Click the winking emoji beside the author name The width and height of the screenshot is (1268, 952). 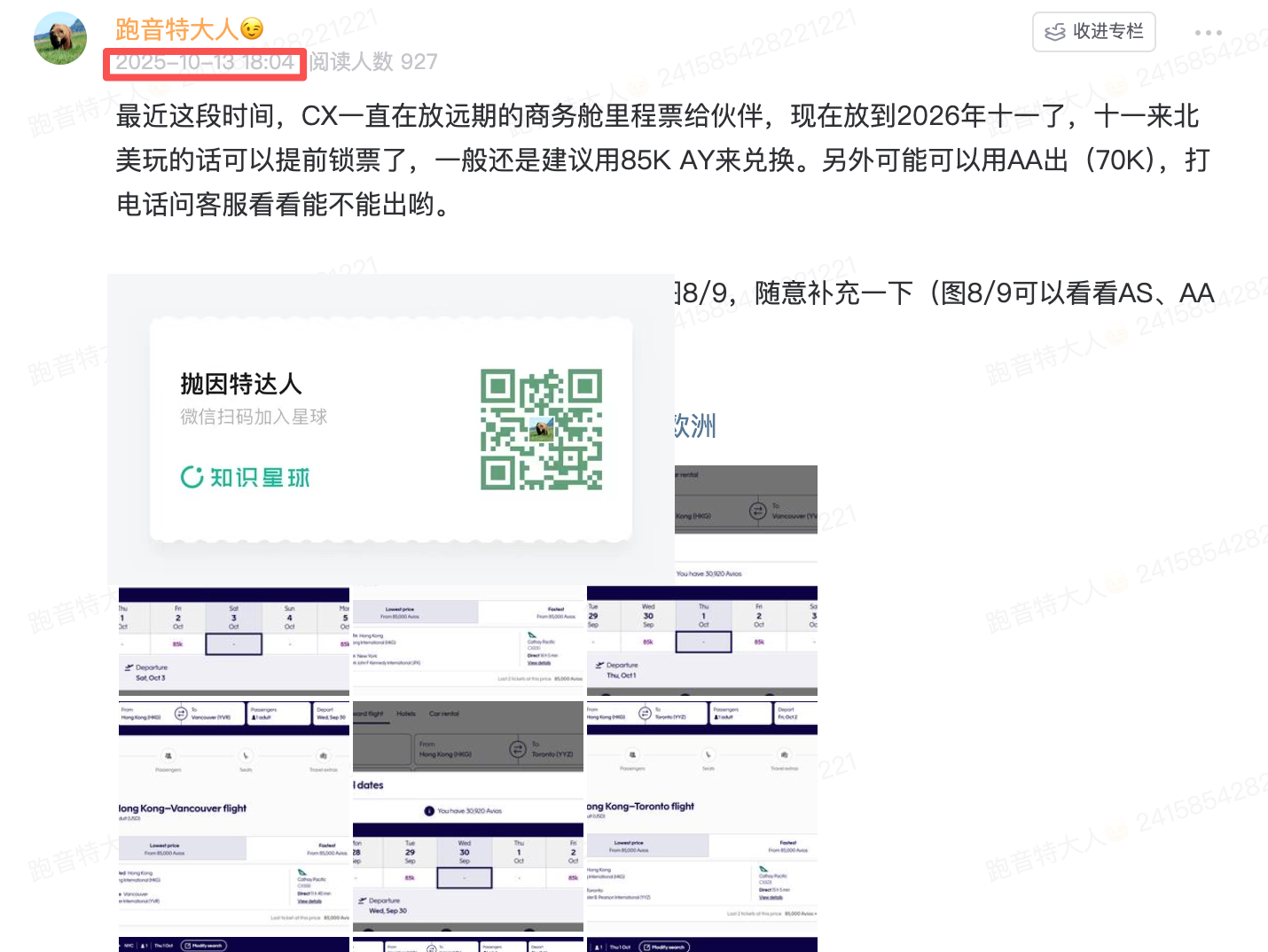point(253,29)
